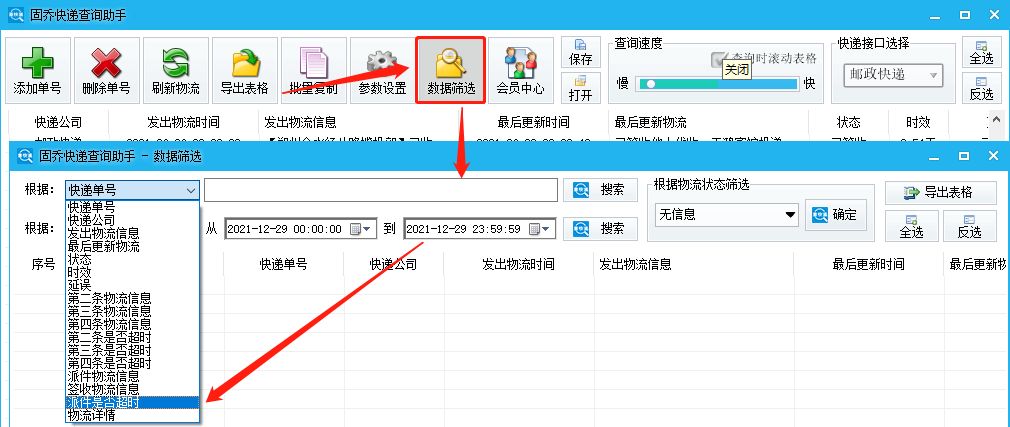Viewport: 1010px width, 427px height.
Task: Click the 导出表格 folder button in main toolbar
Action: (x=244, y=70)
